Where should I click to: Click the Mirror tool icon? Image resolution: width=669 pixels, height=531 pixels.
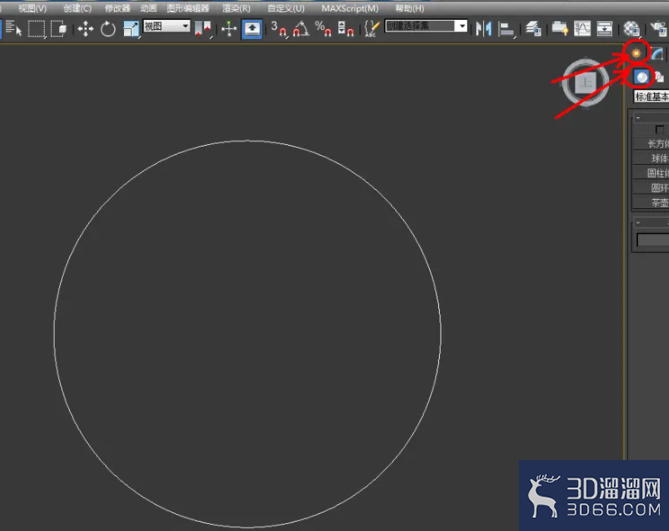(x=483, y=29)
